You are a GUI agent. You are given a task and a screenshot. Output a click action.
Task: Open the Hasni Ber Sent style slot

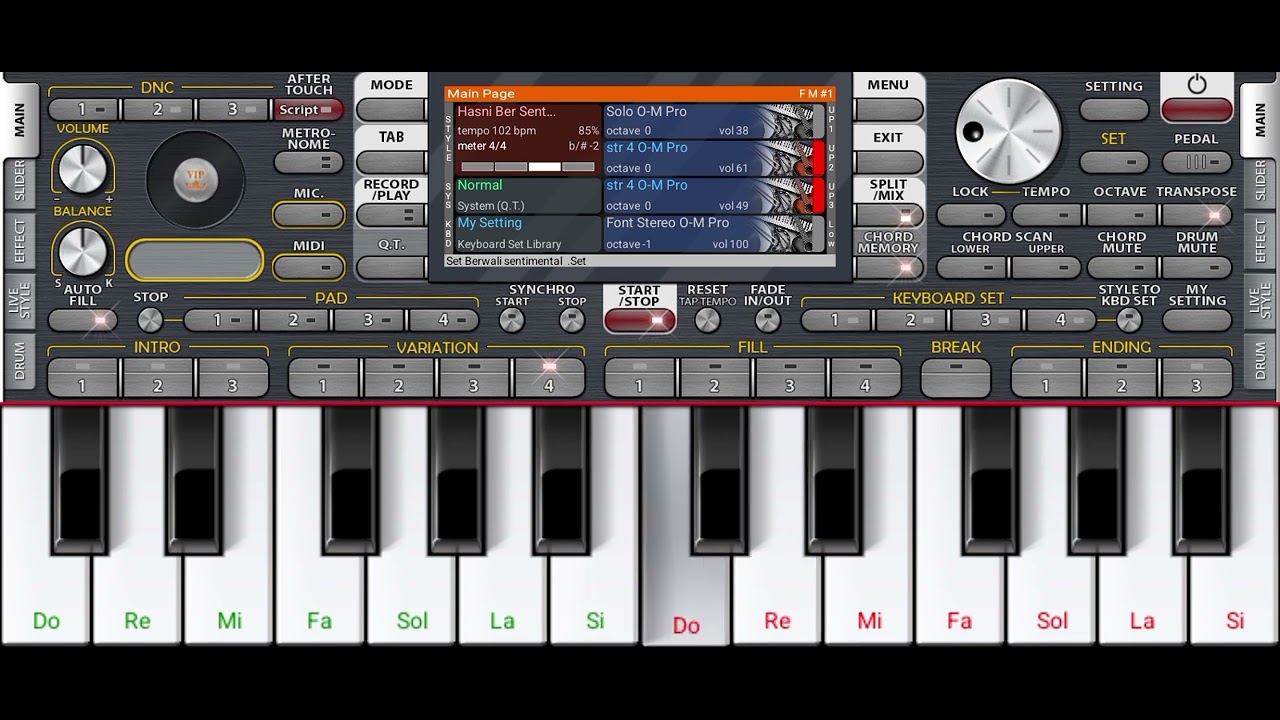pyautogui.click(x=528, y=140)
